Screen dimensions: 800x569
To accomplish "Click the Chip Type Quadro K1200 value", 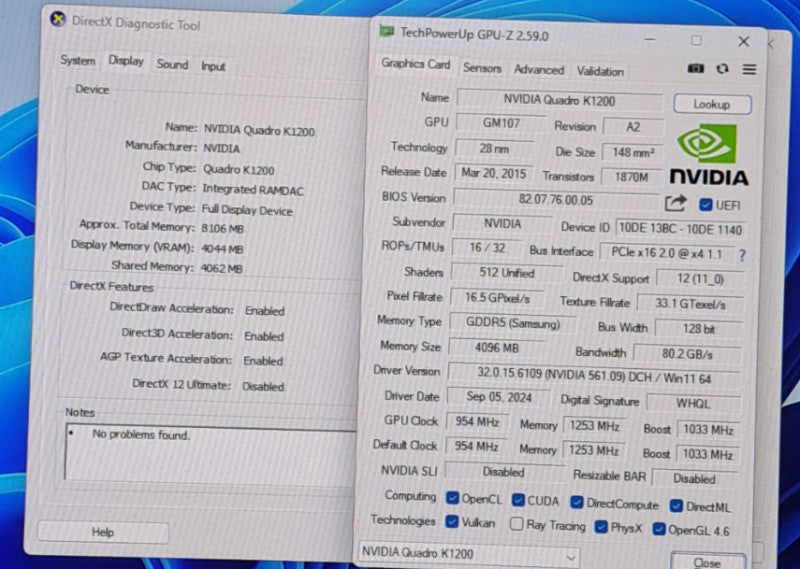I will pyautogui.click(x=239, y=169).
